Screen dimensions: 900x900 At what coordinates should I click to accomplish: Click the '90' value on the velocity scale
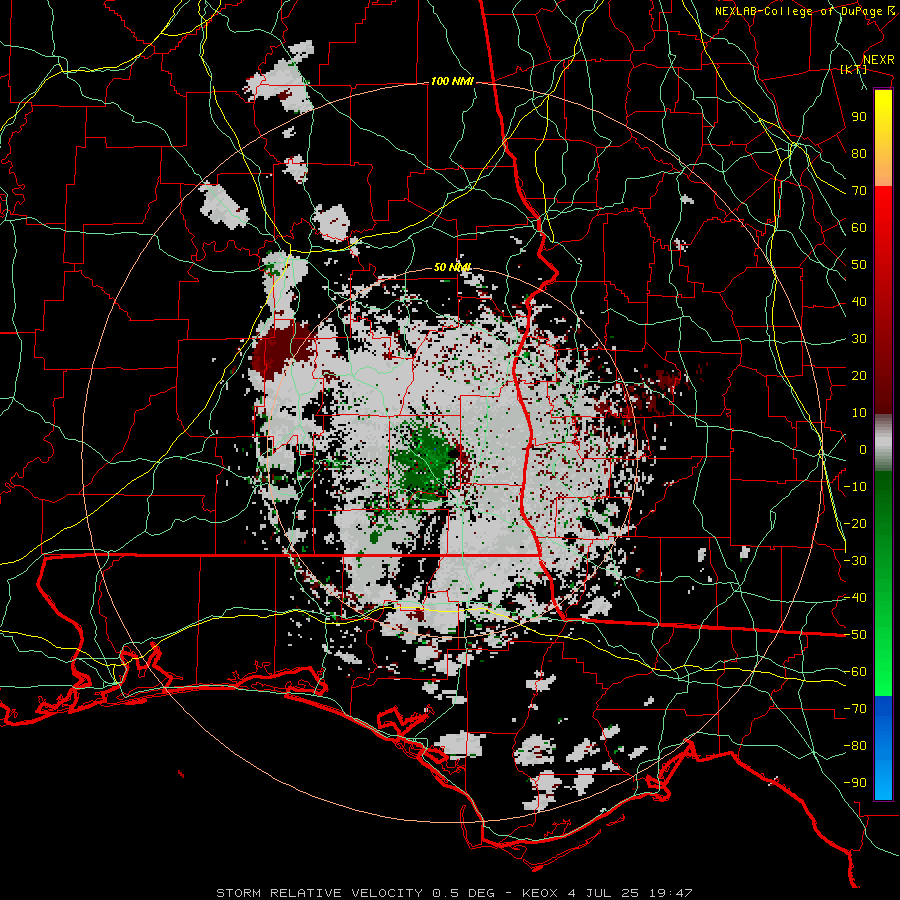click(x=859, y=117)
